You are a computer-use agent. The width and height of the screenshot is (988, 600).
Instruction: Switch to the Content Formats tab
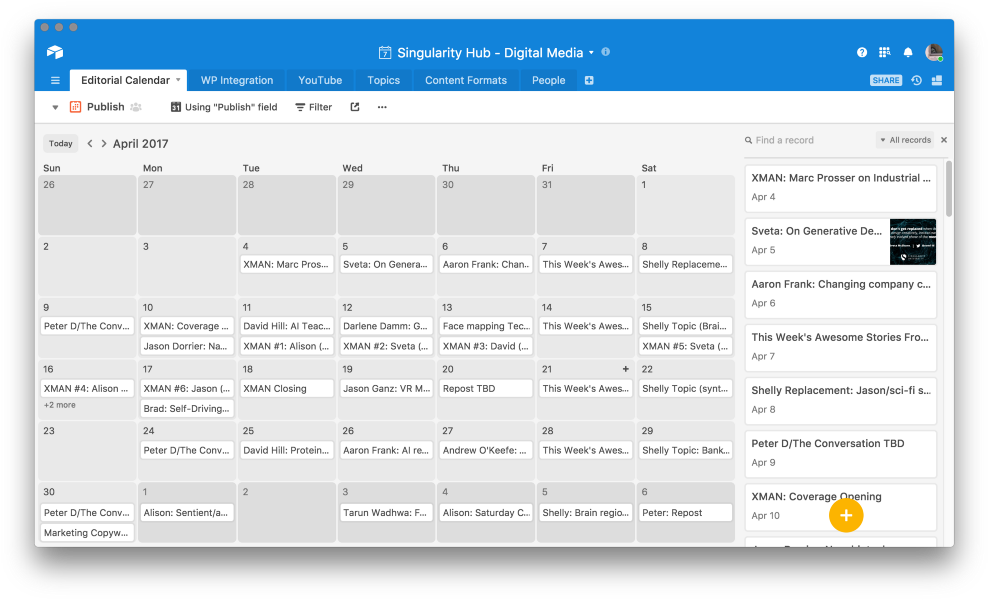coord(466,80)
